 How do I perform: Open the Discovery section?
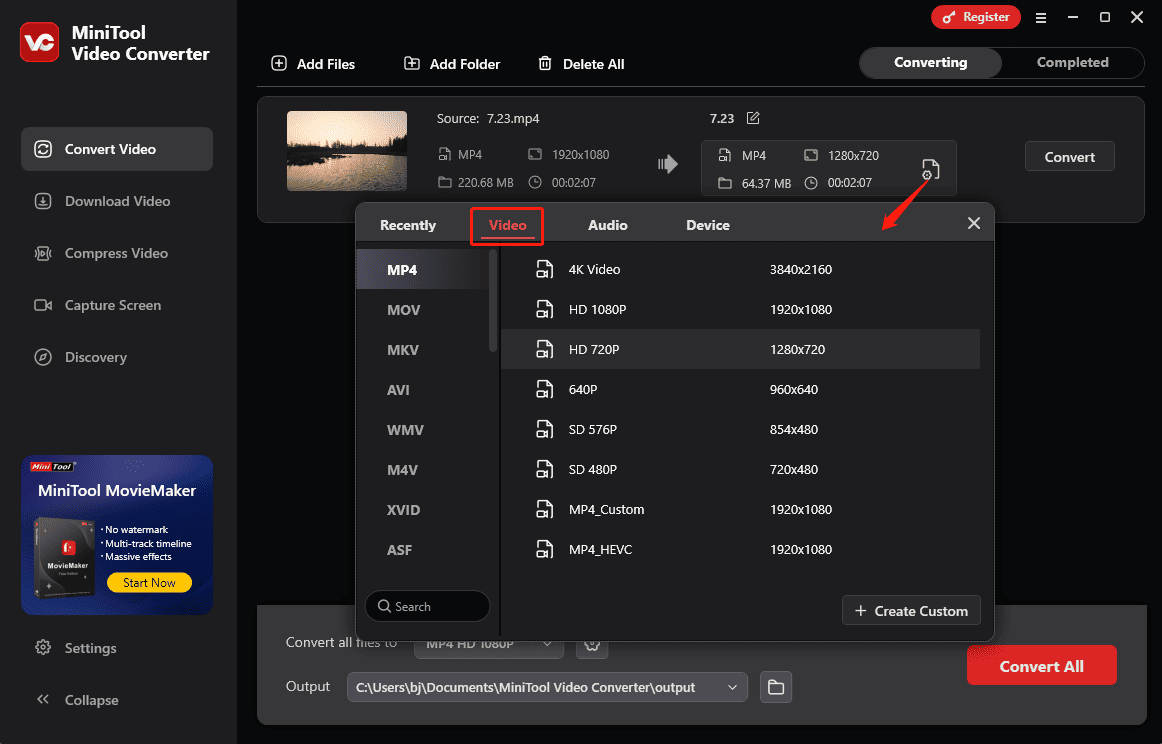click(x=117, y=356)
